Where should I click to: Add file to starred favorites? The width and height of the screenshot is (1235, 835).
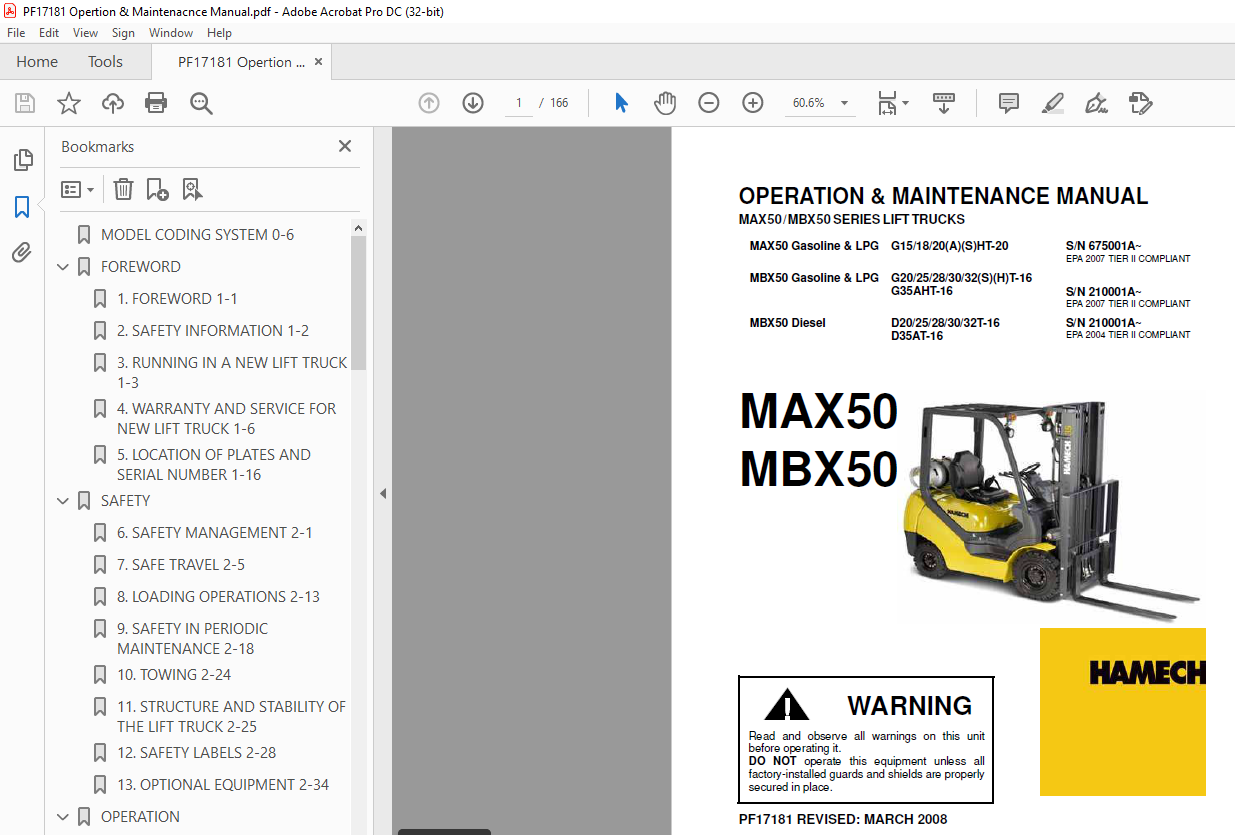coord(69,103)
